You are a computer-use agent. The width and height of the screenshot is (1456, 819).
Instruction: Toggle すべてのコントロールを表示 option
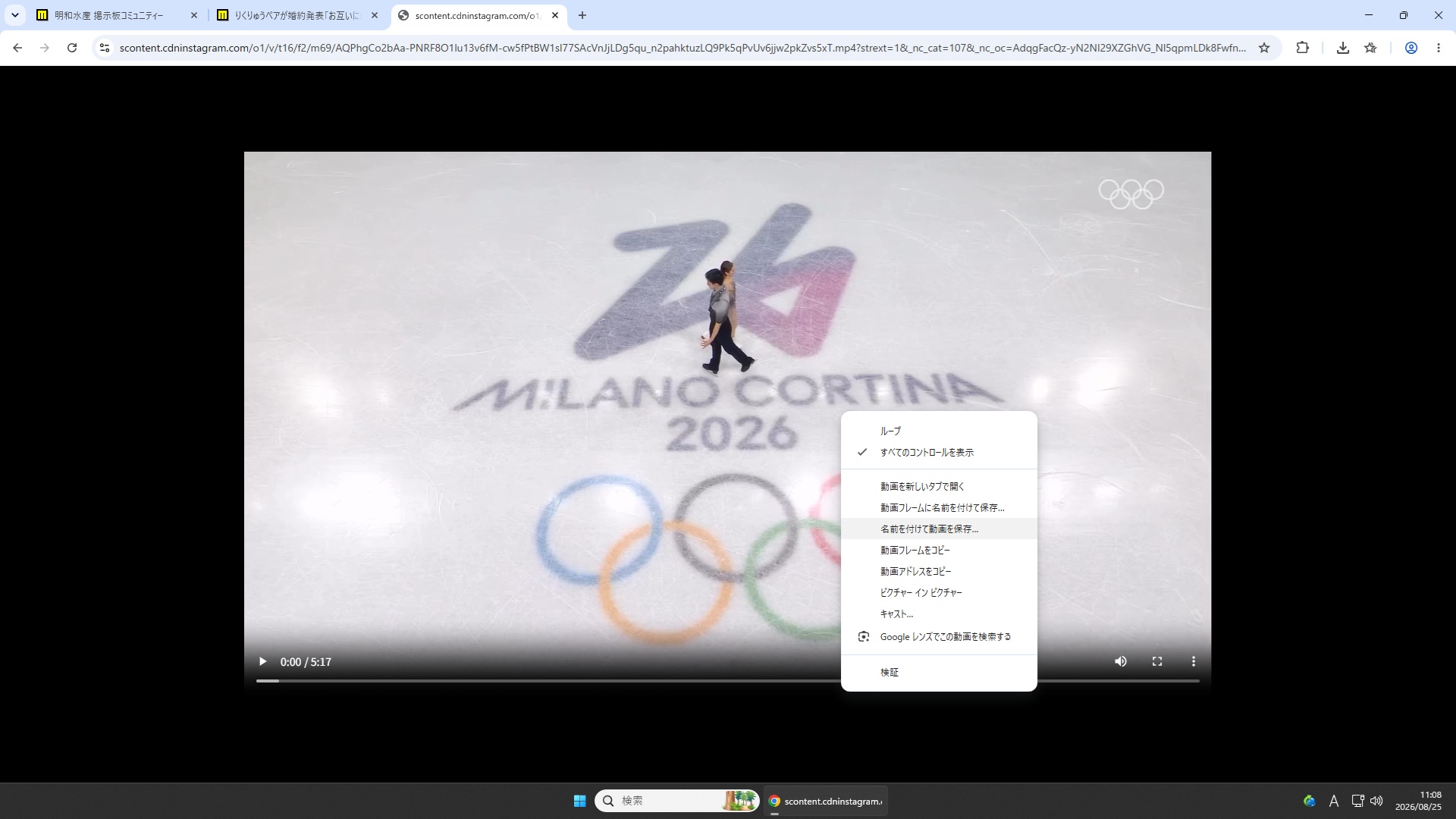coord(939,452)
